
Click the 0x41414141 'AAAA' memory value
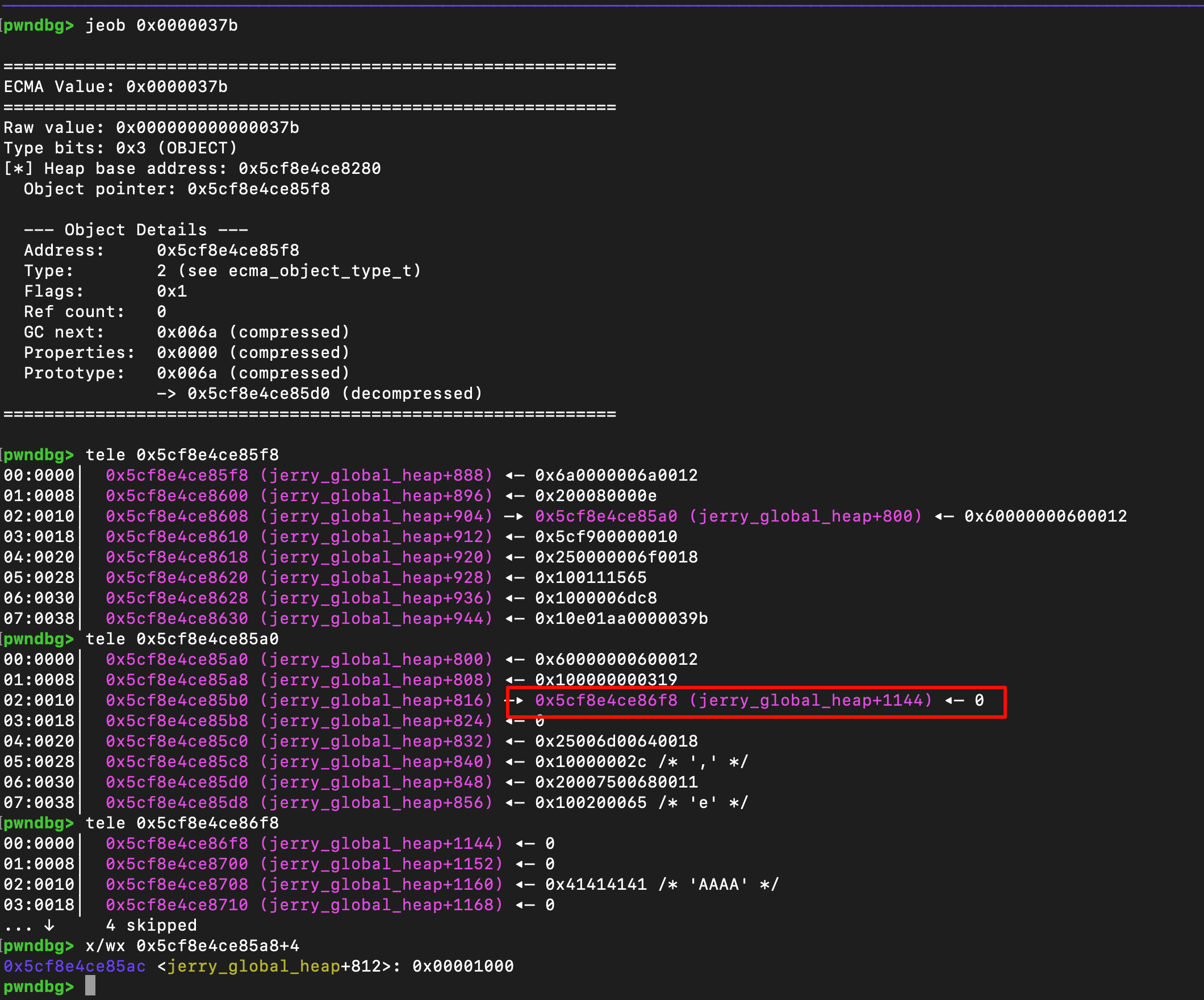596,884
